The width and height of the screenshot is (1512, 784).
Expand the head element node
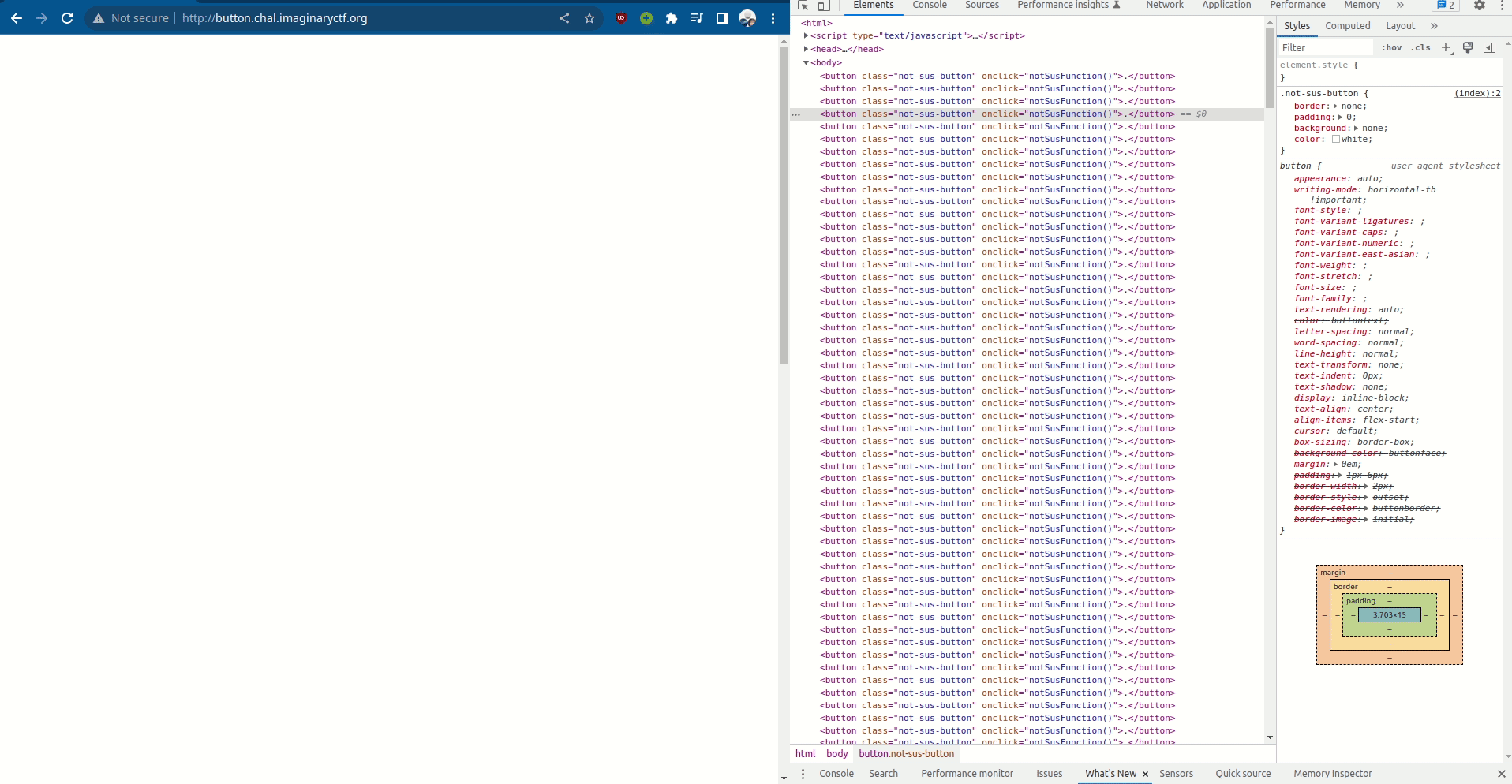[x=807, y=49]
